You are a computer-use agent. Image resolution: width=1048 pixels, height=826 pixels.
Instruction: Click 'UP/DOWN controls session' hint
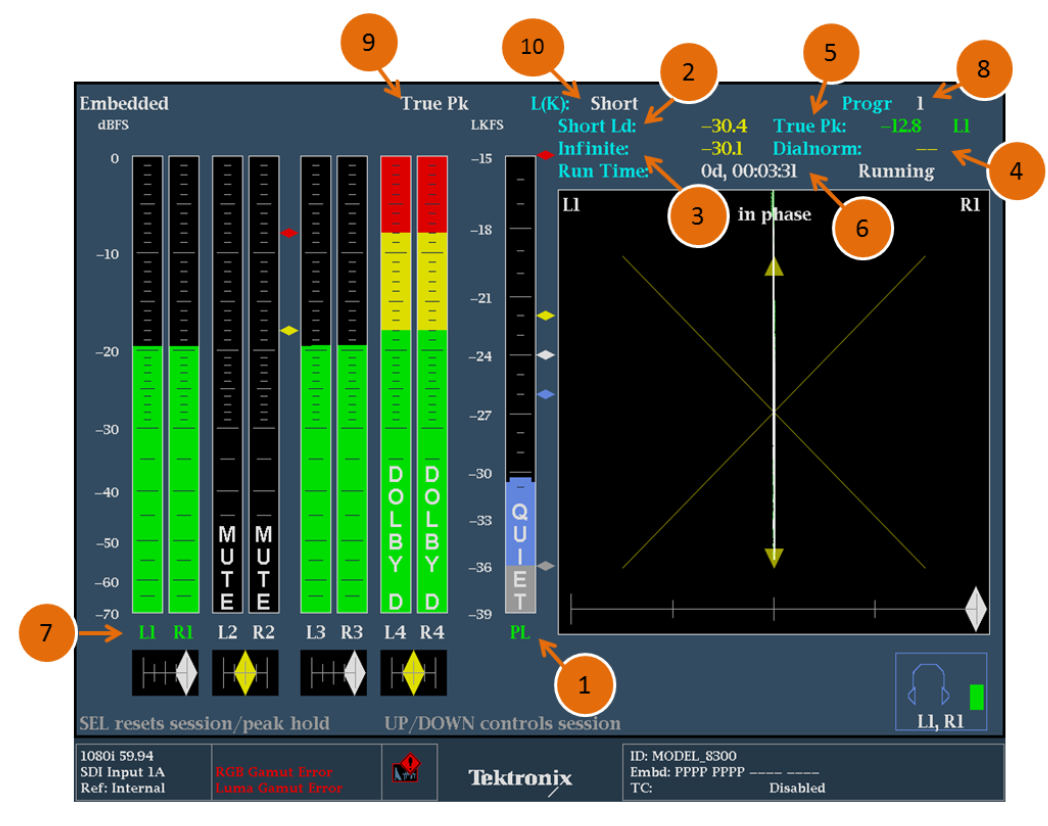503,724
